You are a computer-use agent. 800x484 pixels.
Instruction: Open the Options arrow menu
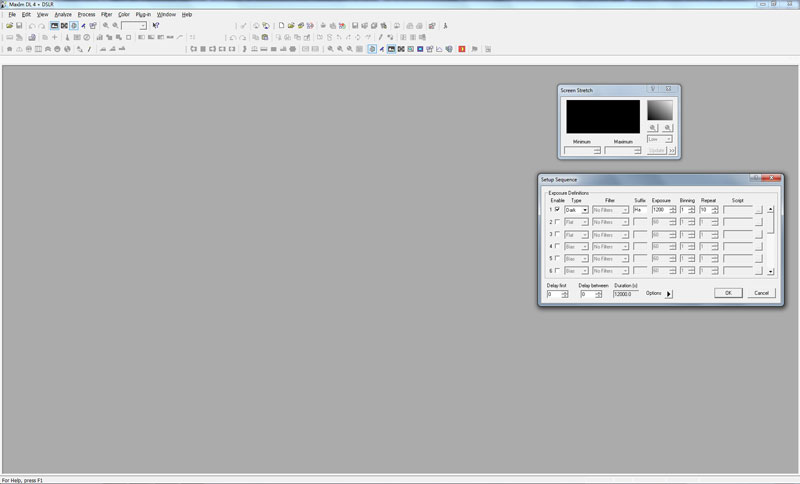(669, 294)
